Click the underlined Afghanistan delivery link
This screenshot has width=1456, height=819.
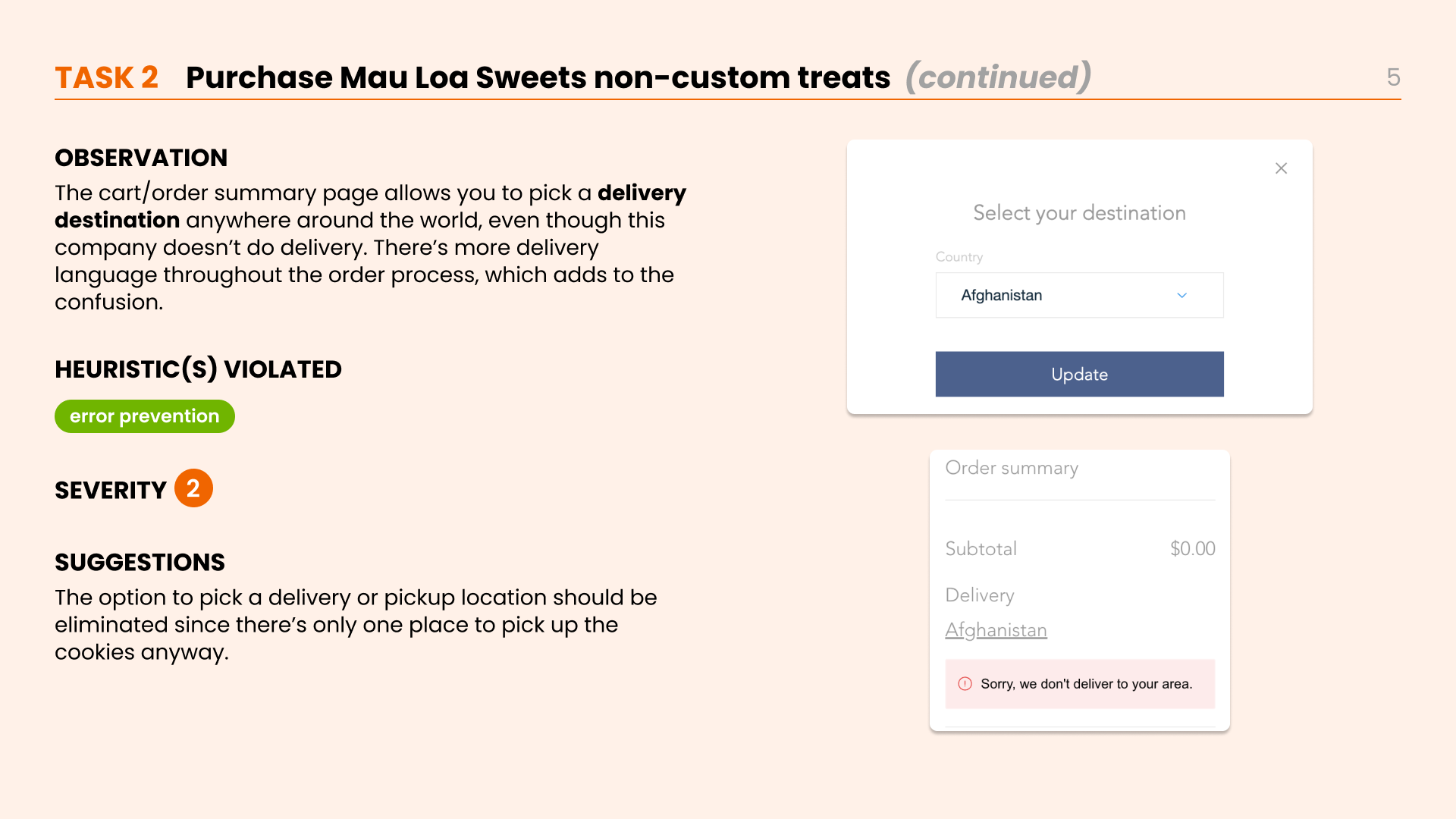point(996,630)
